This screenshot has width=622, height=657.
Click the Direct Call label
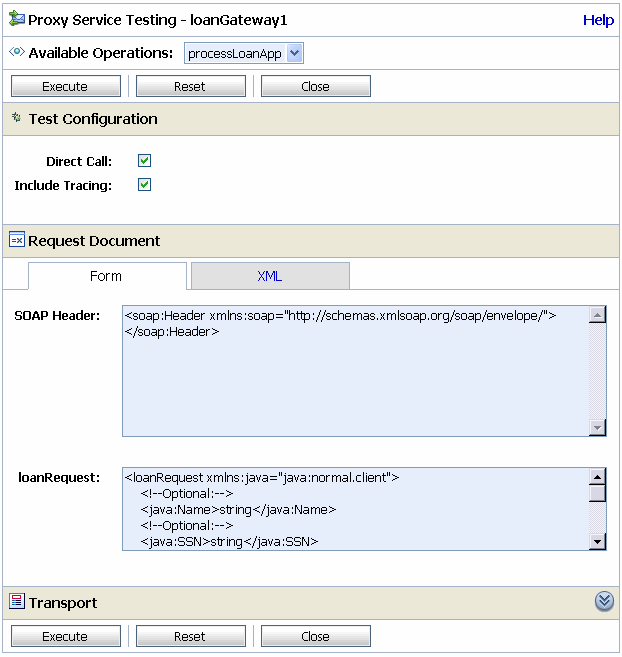(79, 161)
